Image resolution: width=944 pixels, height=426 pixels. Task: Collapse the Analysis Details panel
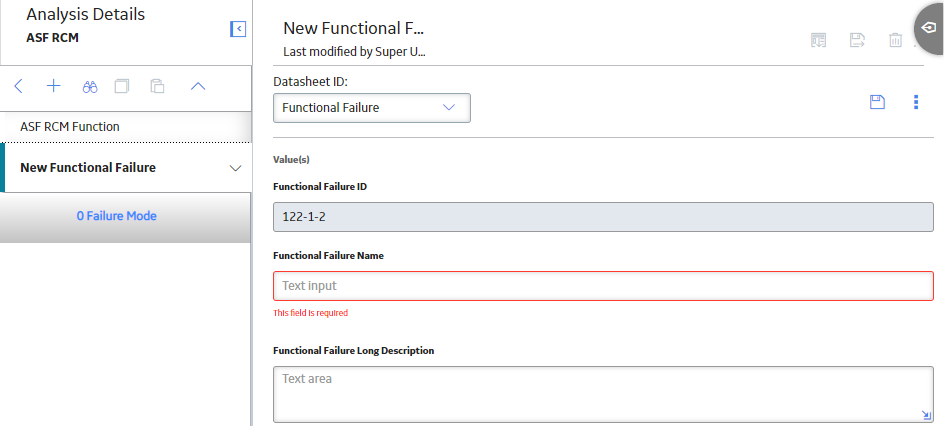pos(238,29)
